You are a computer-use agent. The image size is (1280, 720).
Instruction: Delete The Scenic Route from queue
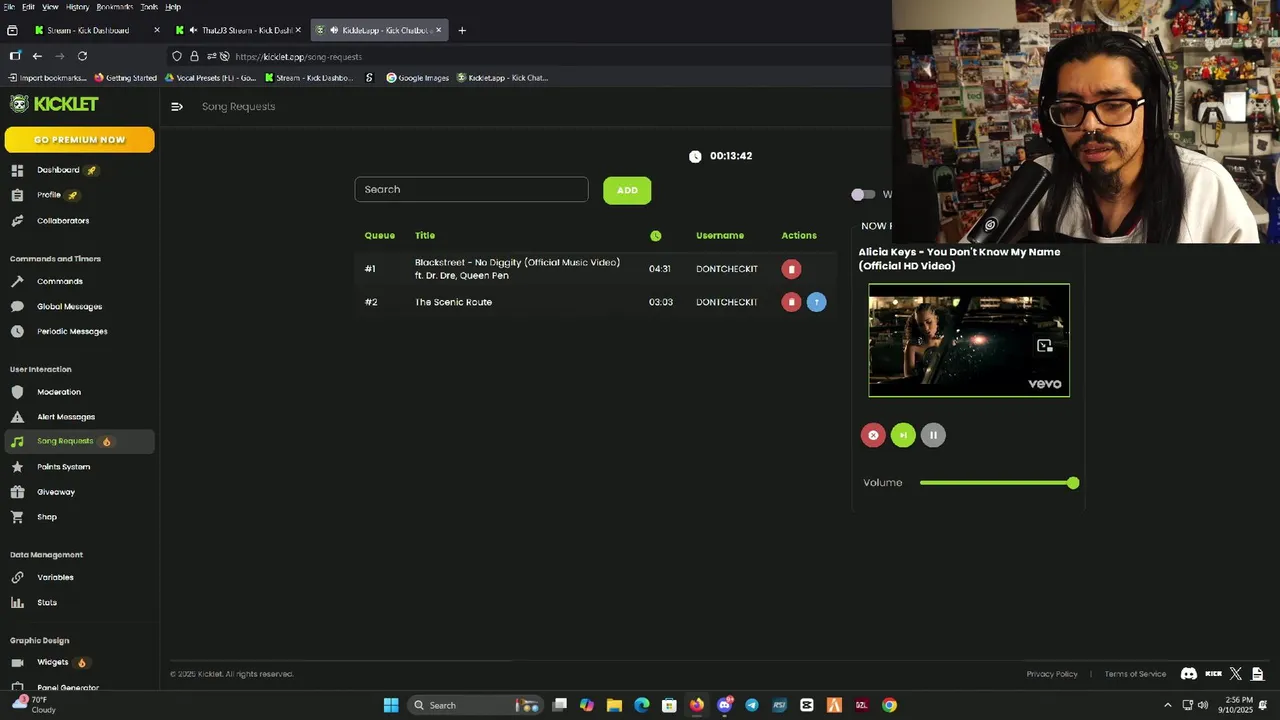point(791,302)
